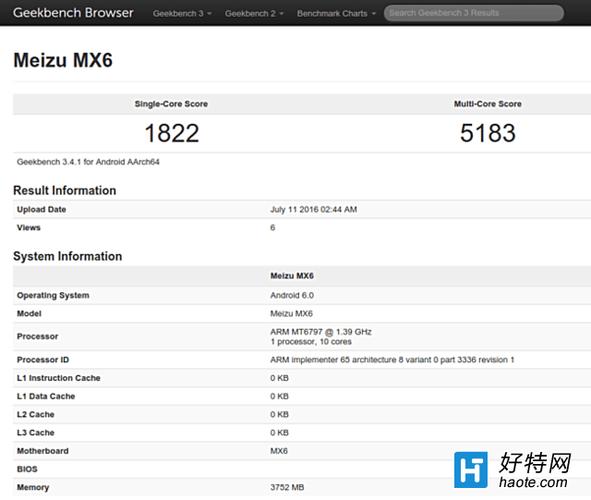Focus the Search Geekbench 3 Results field

[x=474, y=13]
